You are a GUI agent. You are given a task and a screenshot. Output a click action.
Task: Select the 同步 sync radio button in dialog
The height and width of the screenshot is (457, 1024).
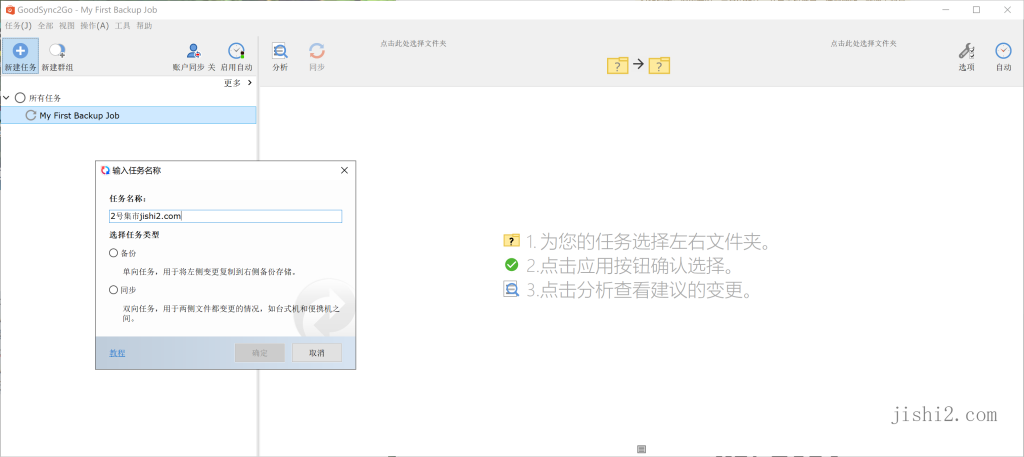coord(114,289)
